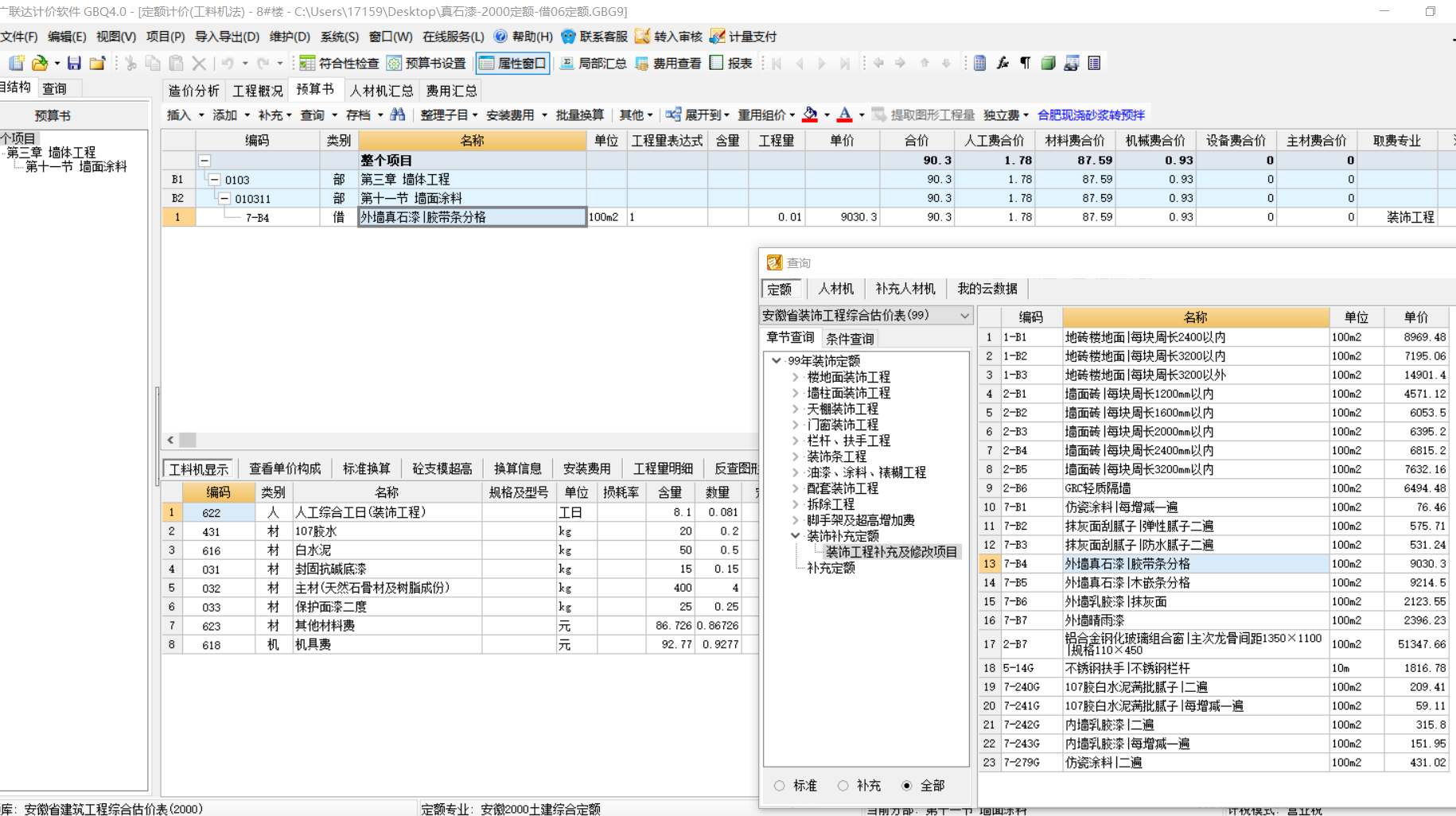Switch to the 费用汇总 tab
Viewport: 1456px width, 816px height.
point(451,91)
